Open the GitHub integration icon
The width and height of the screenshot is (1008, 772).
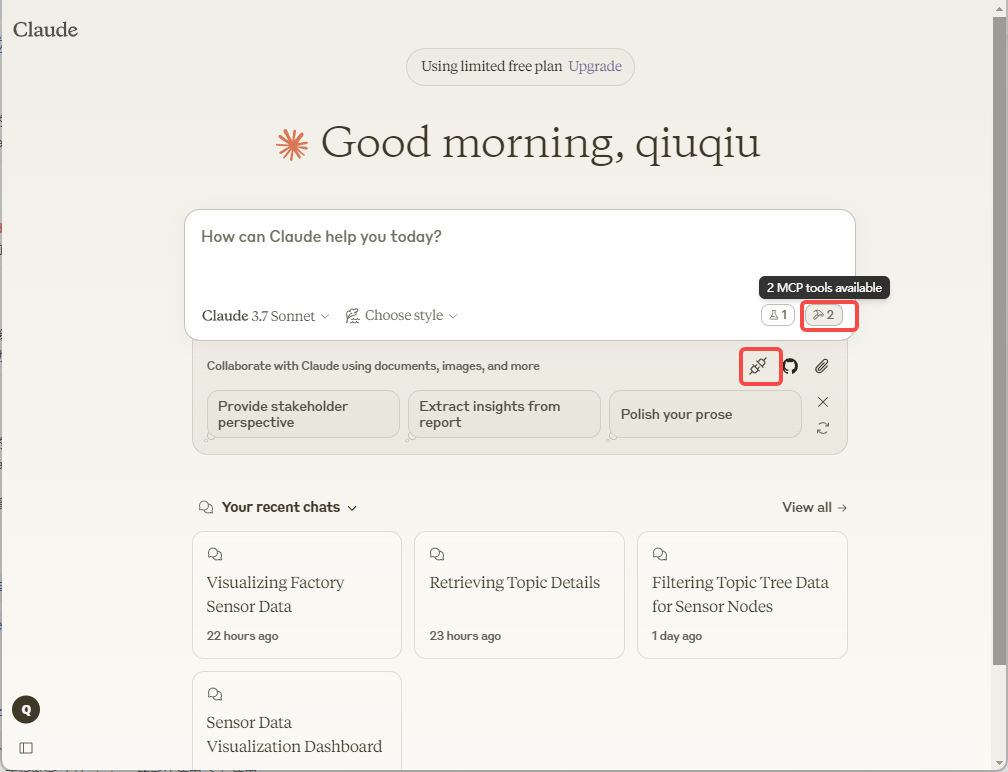point(790,366)
